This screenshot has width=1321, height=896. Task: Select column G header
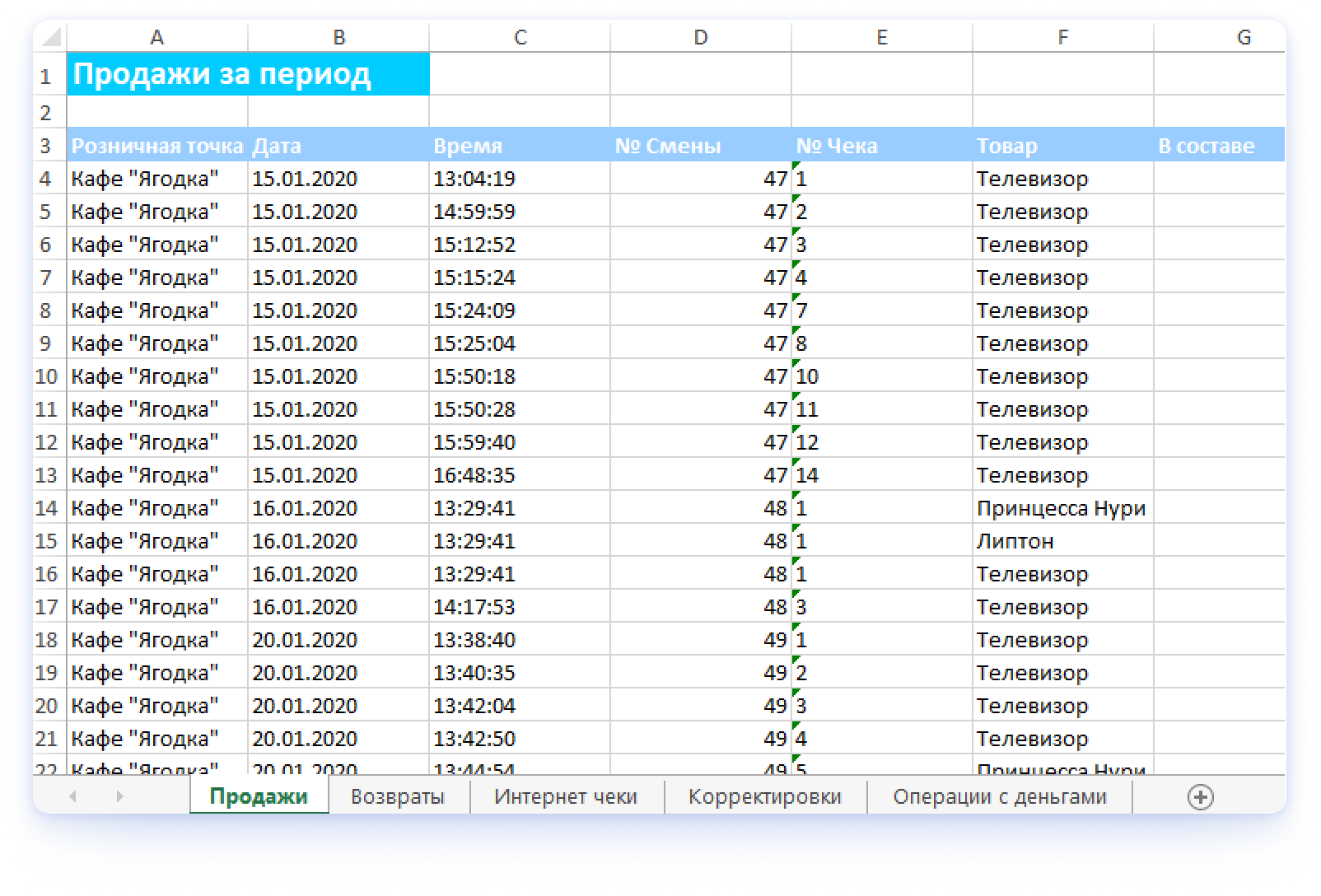pos(1220,37)
